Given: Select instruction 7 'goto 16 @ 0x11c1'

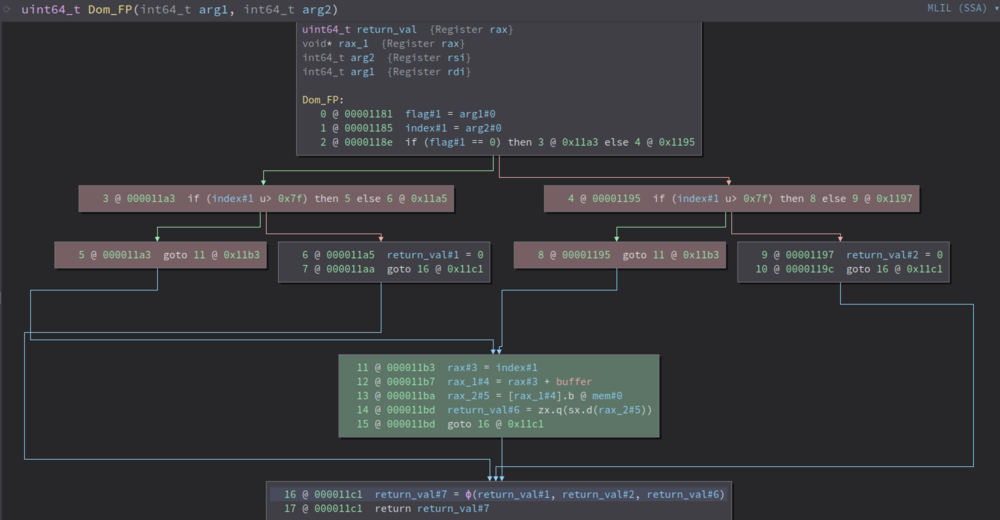Looking at the screenshot, I should (392, 269).
